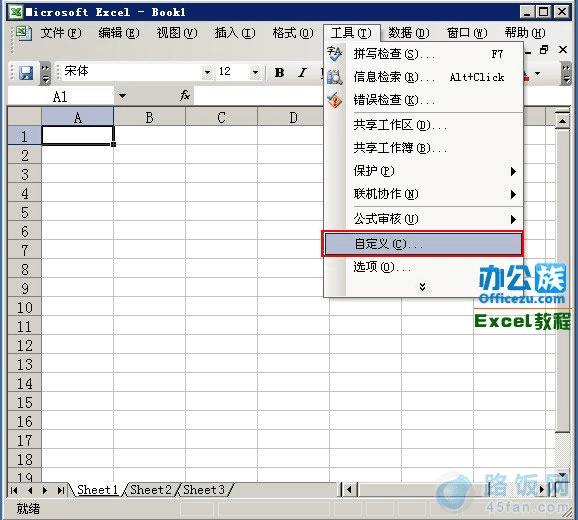
Task: Select row 10 header
Action: click(x=24, y=307)
